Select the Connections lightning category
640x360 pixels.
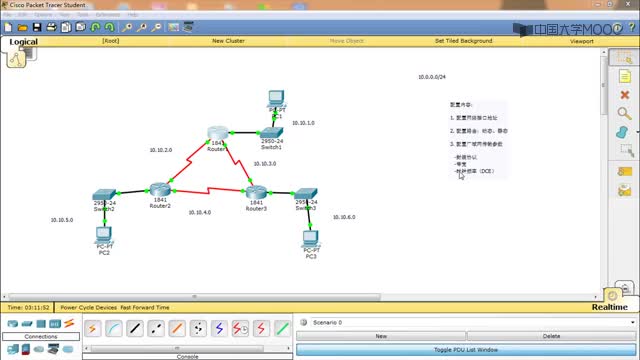click(69, 324)
